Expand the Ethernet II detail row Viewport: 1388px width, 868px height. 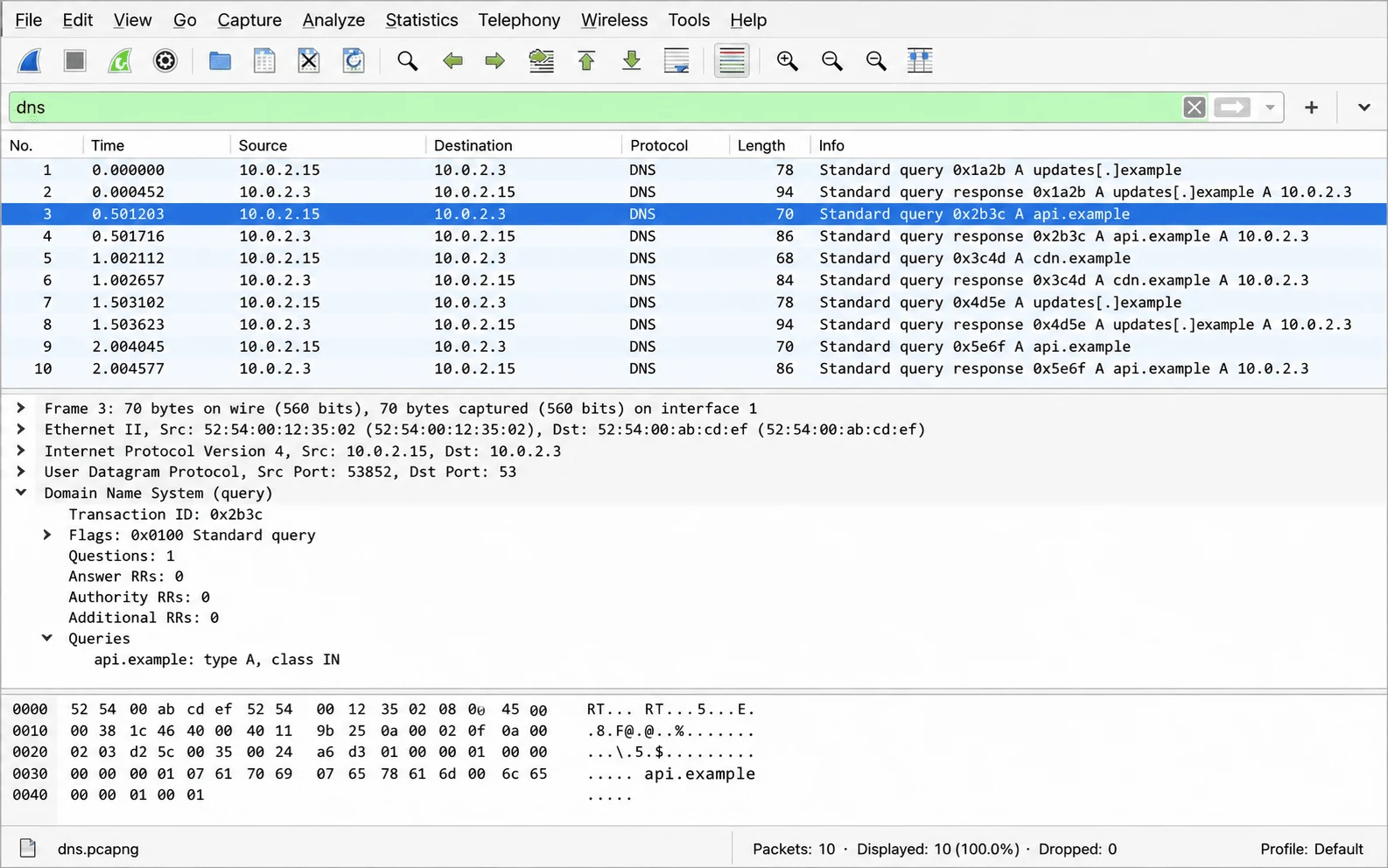tap(20, 430)
